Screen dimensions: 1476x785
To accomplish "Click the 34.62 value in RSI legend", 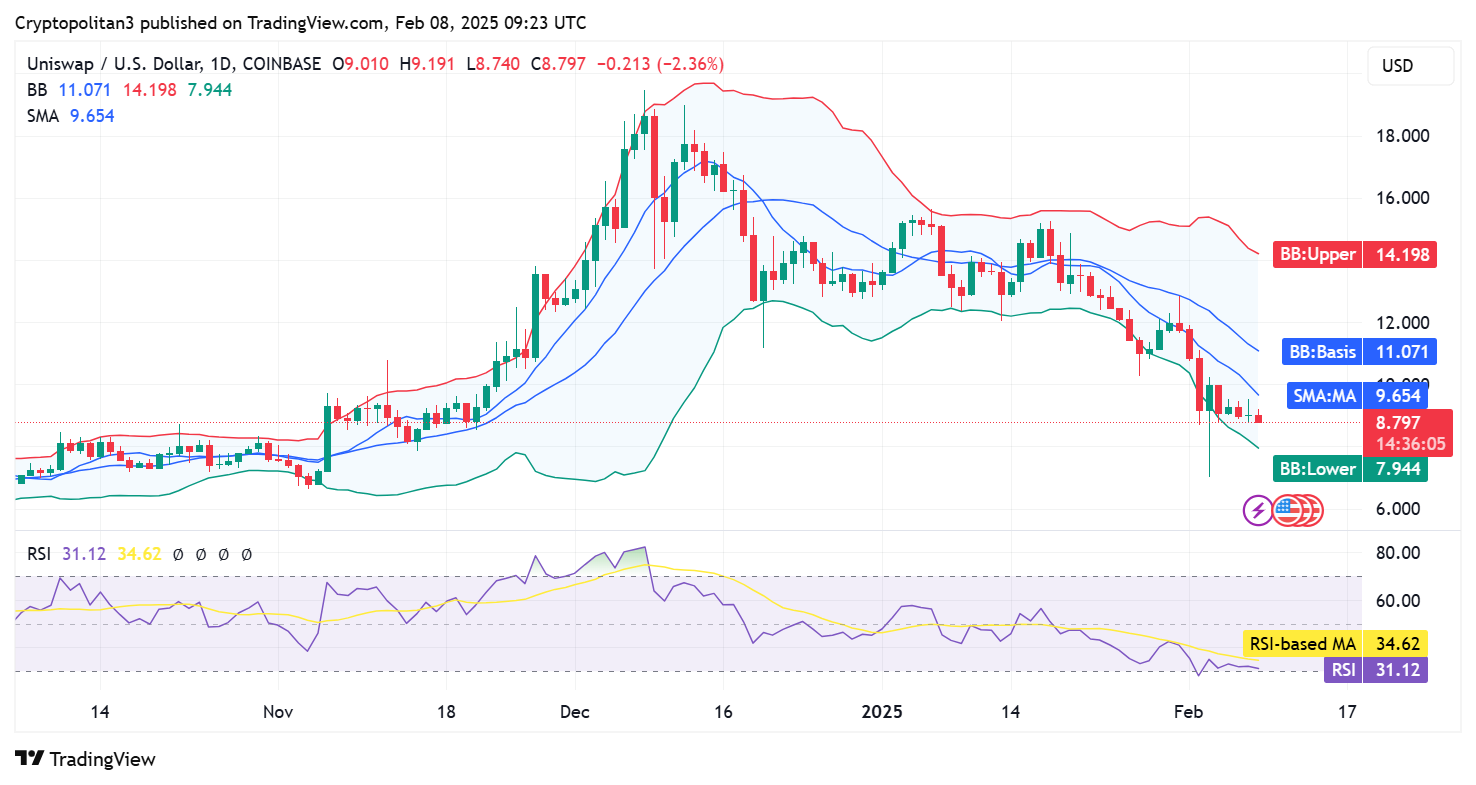I will click(141, 553).
